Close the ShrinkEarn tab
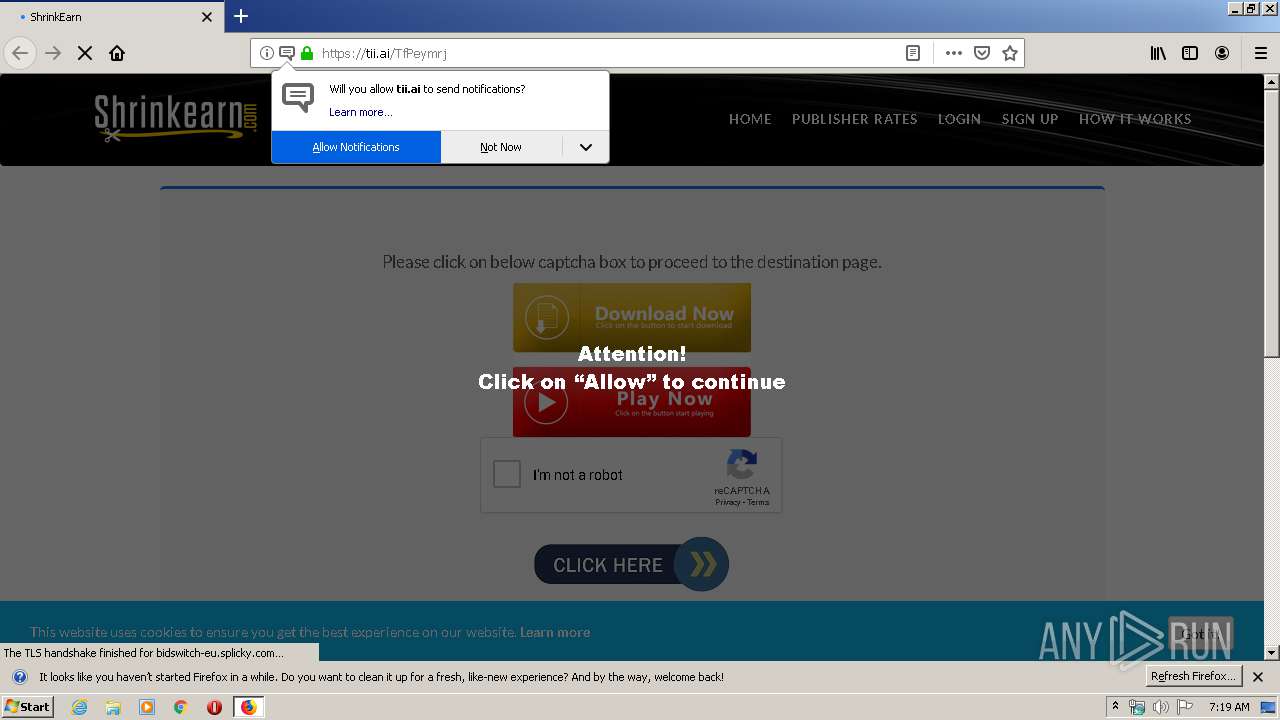The height and width of the screenshot is (720, 1280). click(207, 17)
